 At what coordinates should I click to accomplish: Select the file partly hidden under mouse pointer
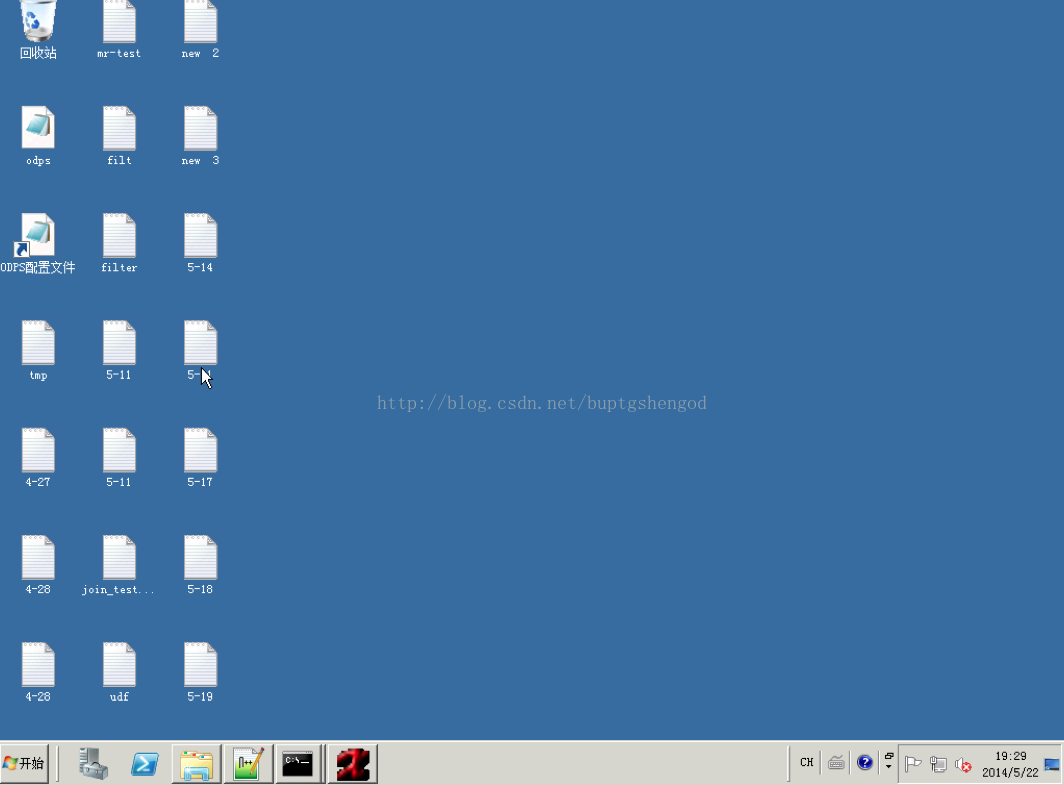click(x=200, y=350)
